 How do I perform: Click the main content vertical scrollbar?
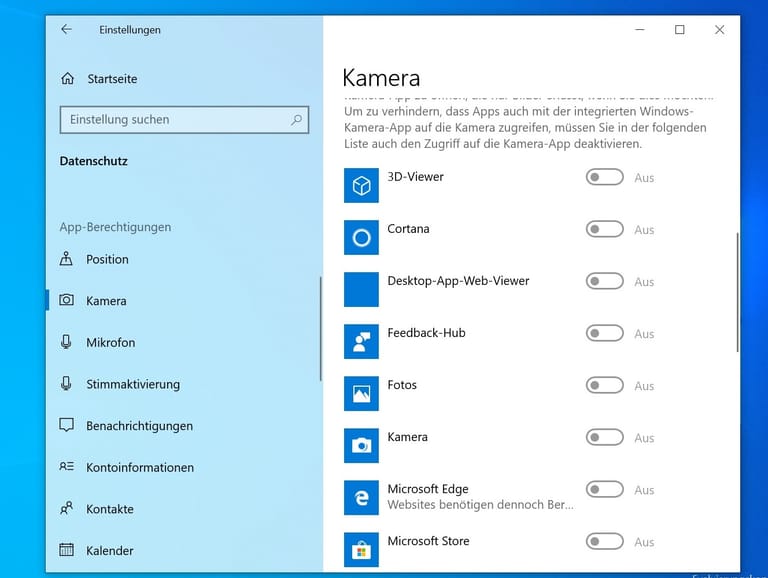737,292
